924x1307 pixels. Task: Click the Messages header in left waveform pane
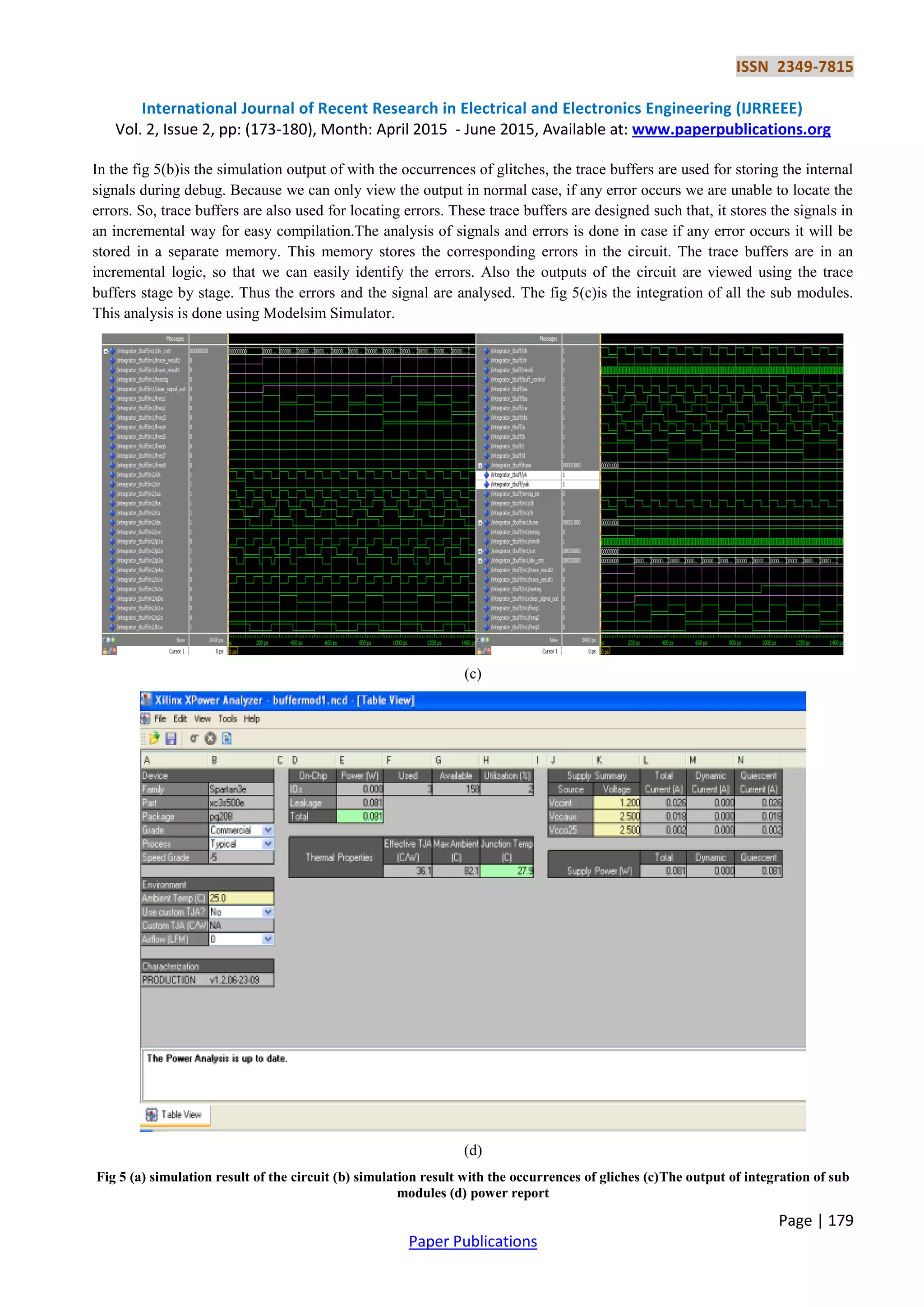coord(175,338)
